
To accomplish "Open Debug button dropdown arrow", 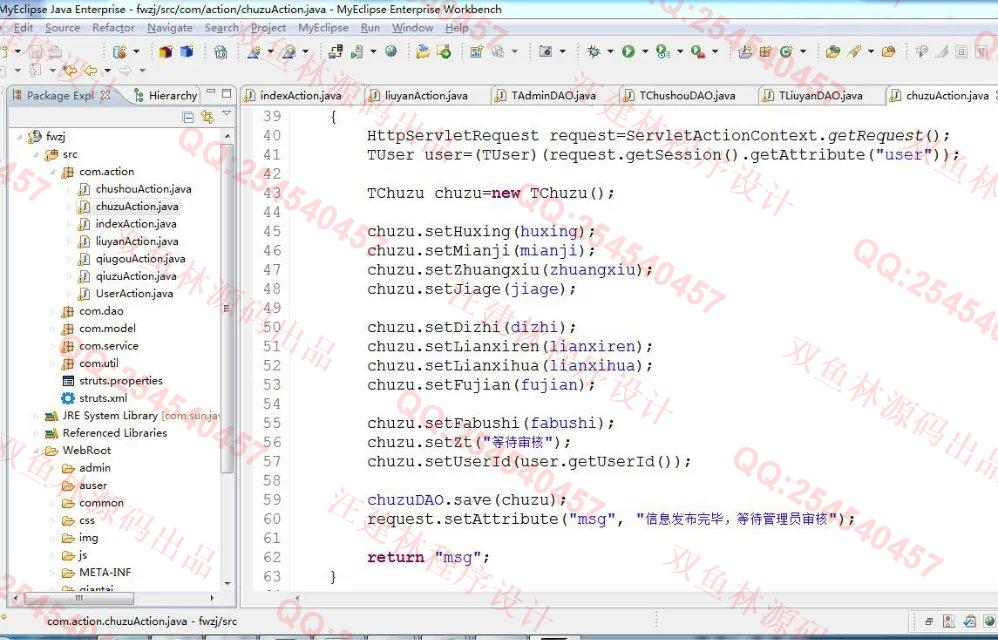I will (x=610, y=52).
